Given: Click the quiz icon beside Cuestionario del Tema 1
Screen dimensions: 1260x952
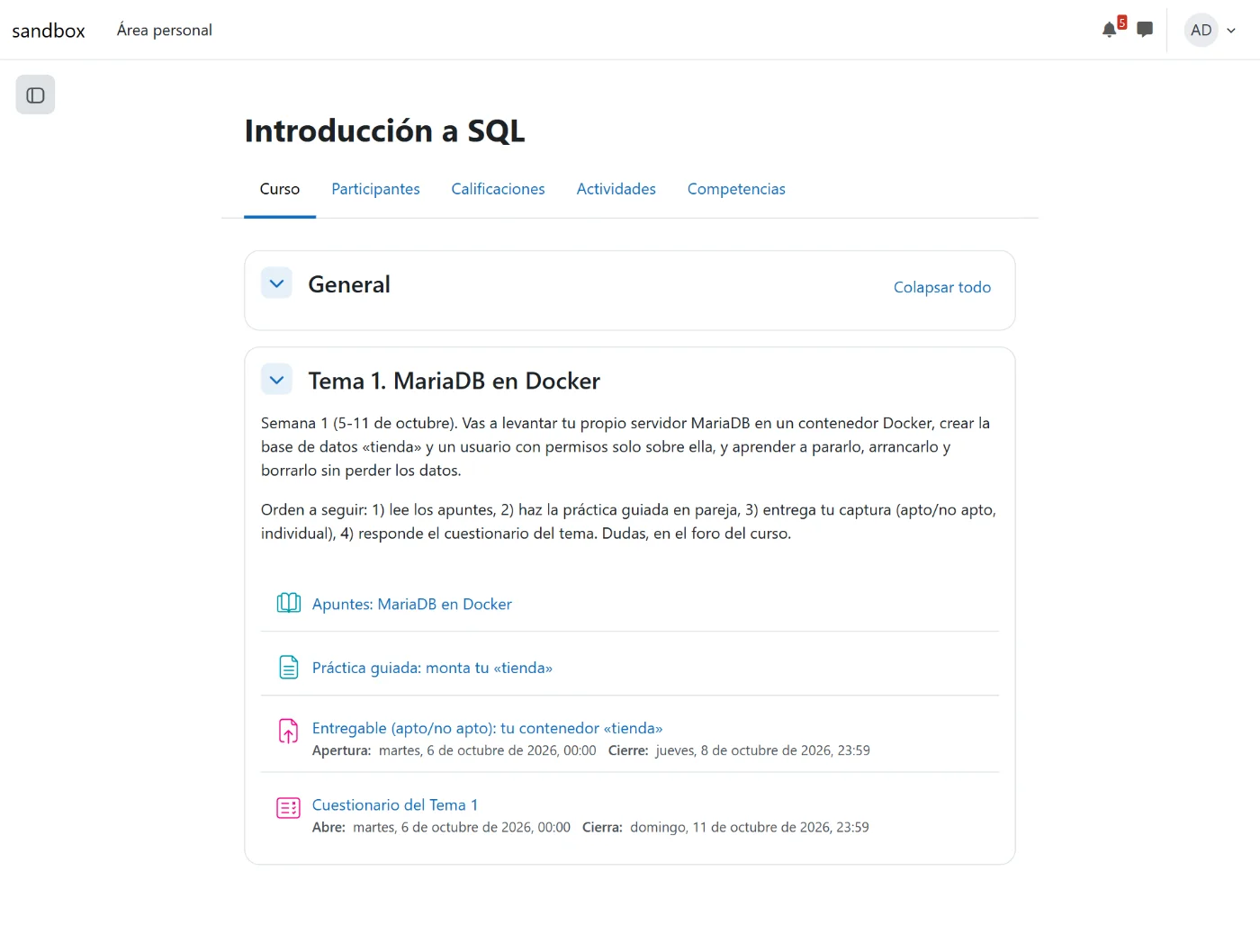Looking at the screenshot, I should click(288, 807).
